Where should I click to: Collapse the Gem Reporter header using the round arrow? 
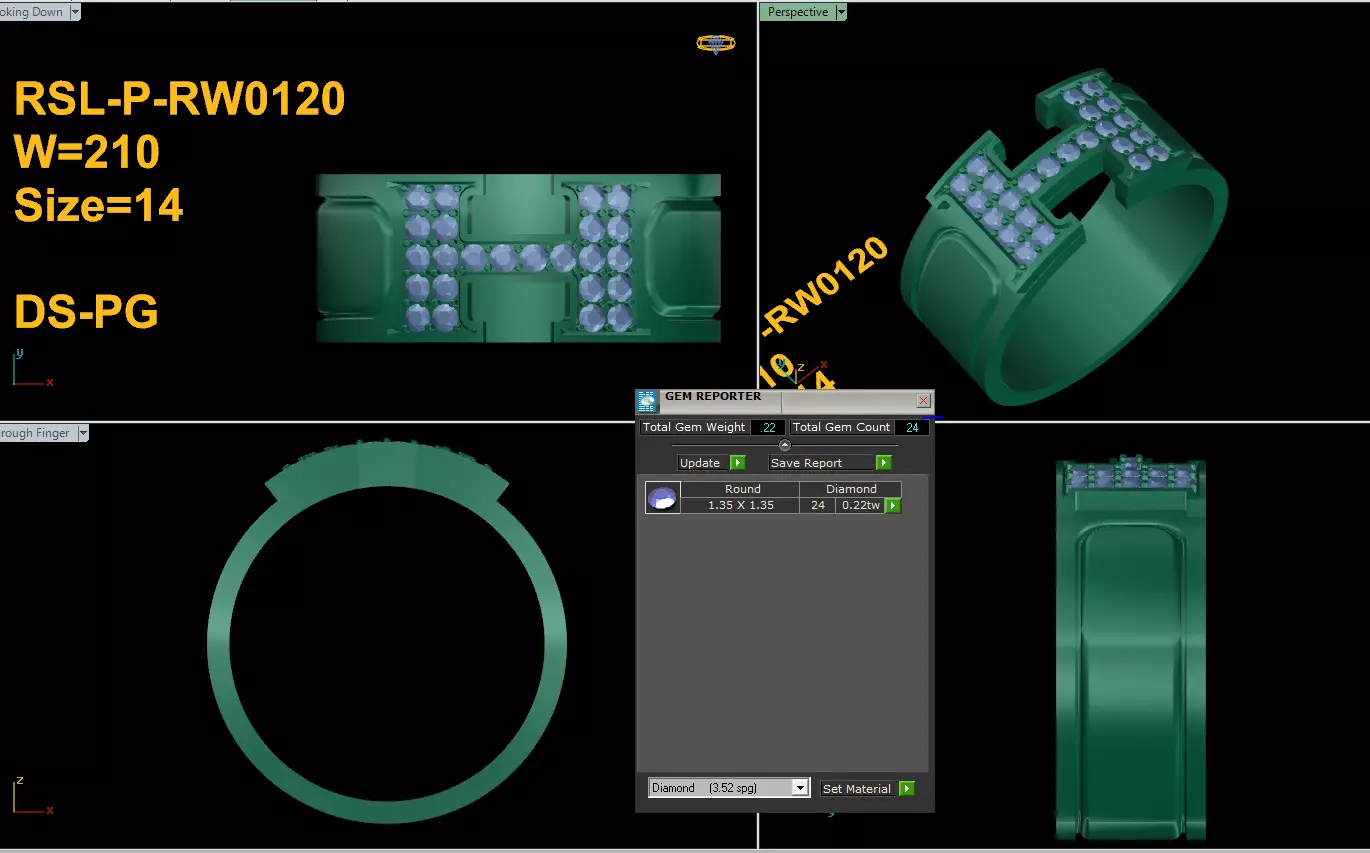pos(785,445)
